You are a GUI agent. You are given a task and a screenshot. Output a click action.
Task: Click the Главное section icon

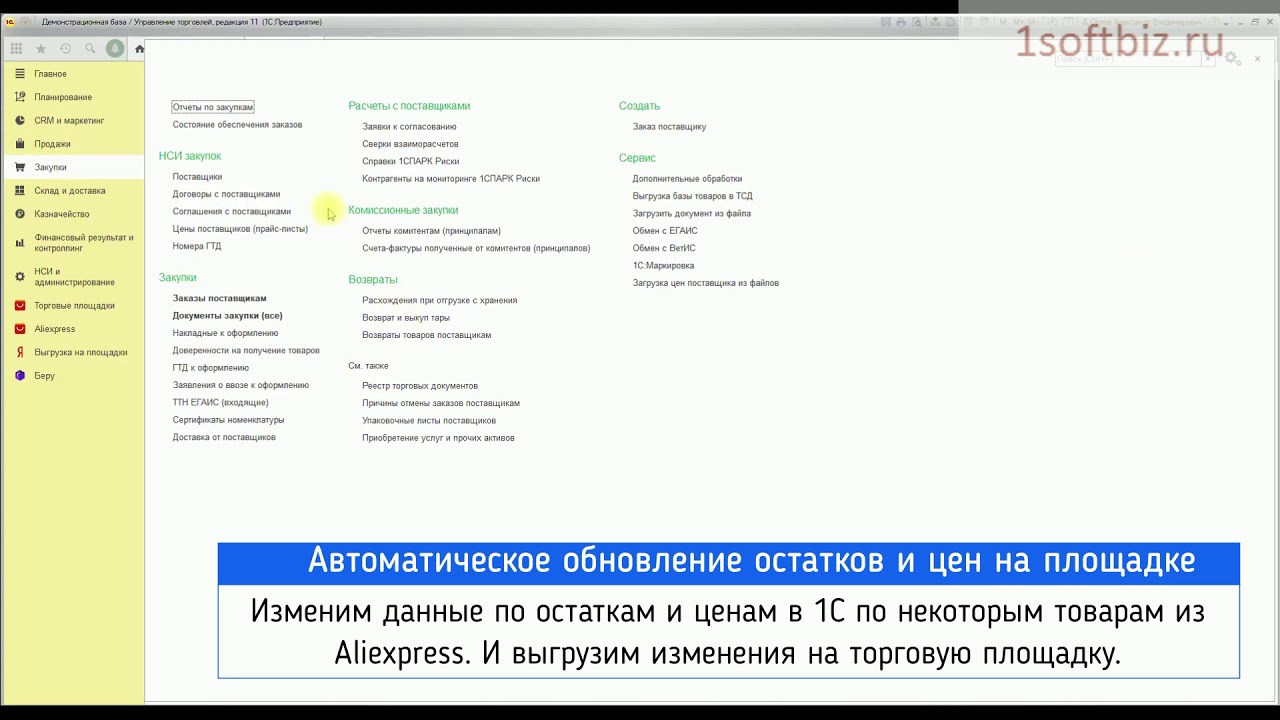tap(20, 74)
